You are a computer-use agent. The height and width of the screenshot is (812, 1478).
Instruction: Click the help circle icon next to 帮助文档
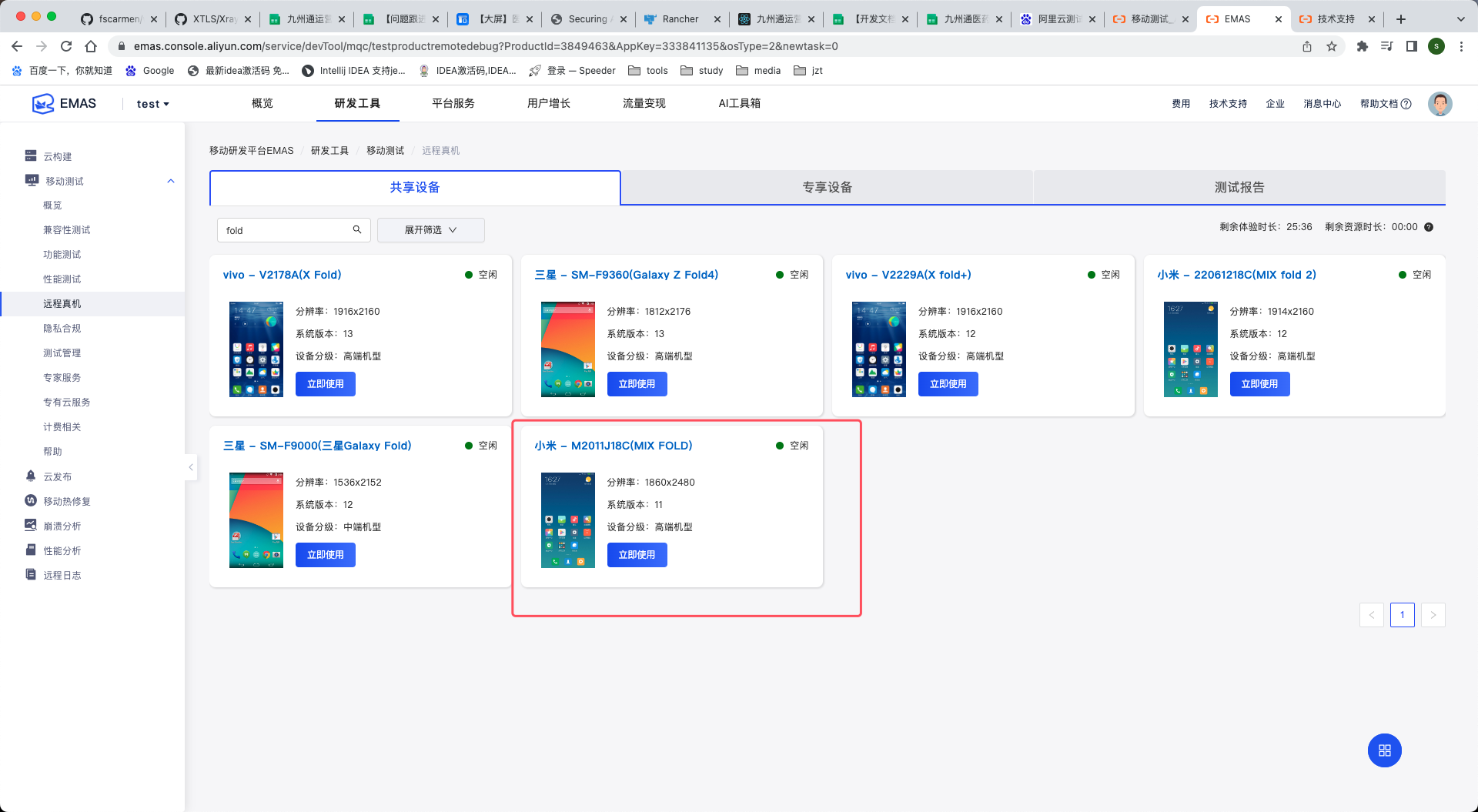pos(1406,104)
